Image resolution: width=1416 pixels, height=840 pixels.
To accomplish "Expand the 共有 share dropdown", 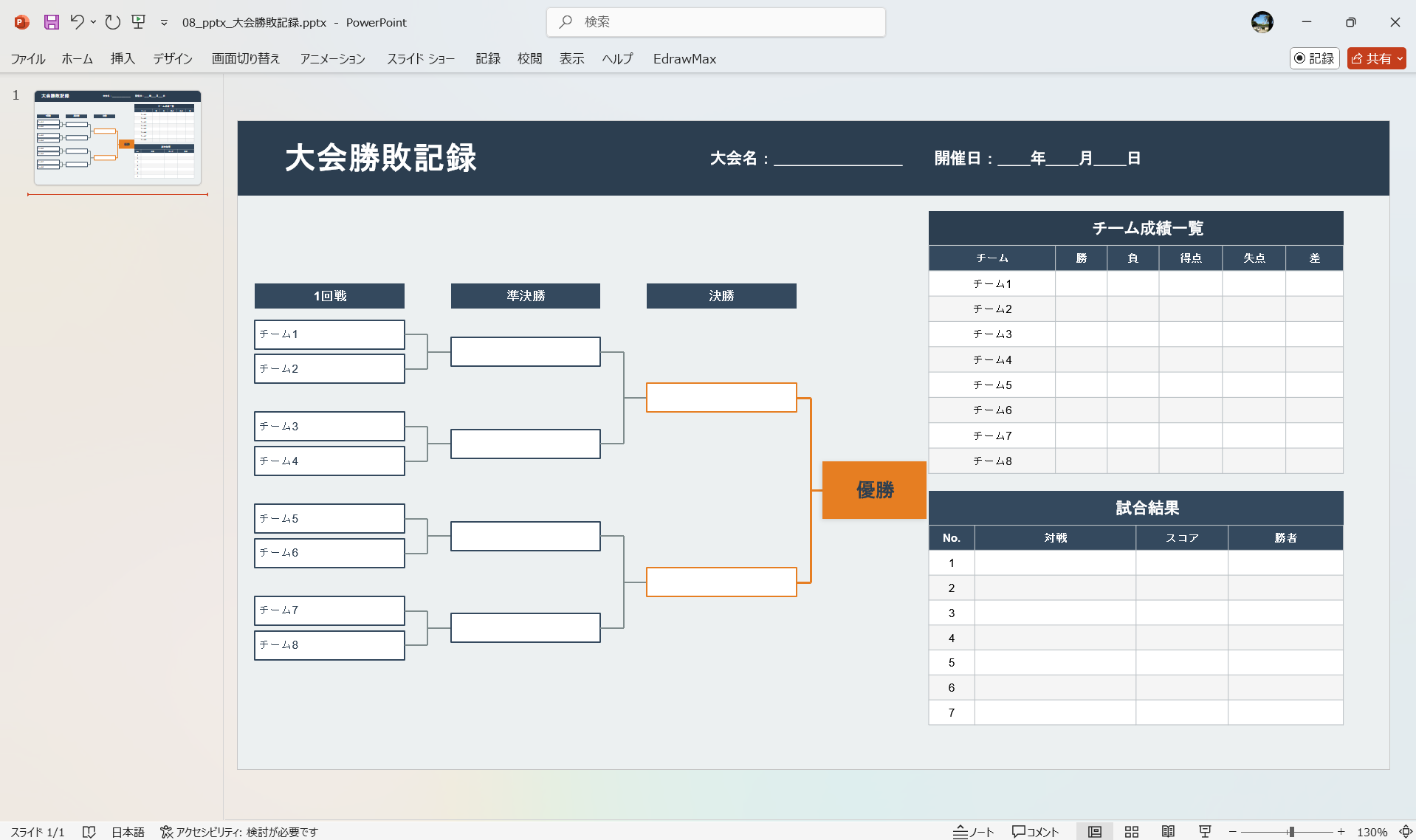I will 1399,58.
